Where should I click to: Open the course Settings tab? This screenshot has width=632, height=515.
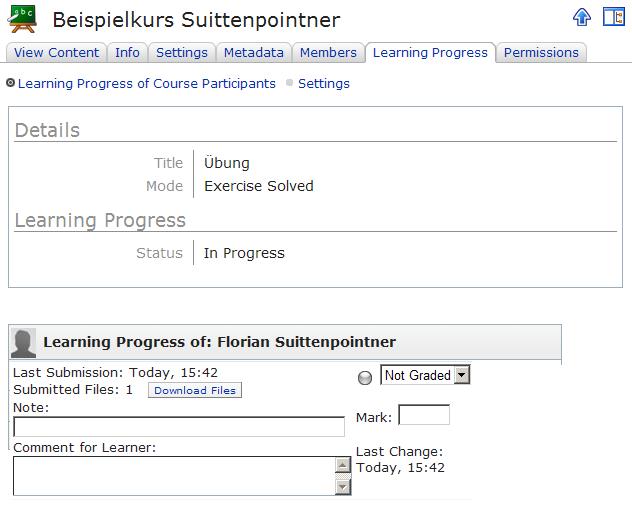[182, 53]
